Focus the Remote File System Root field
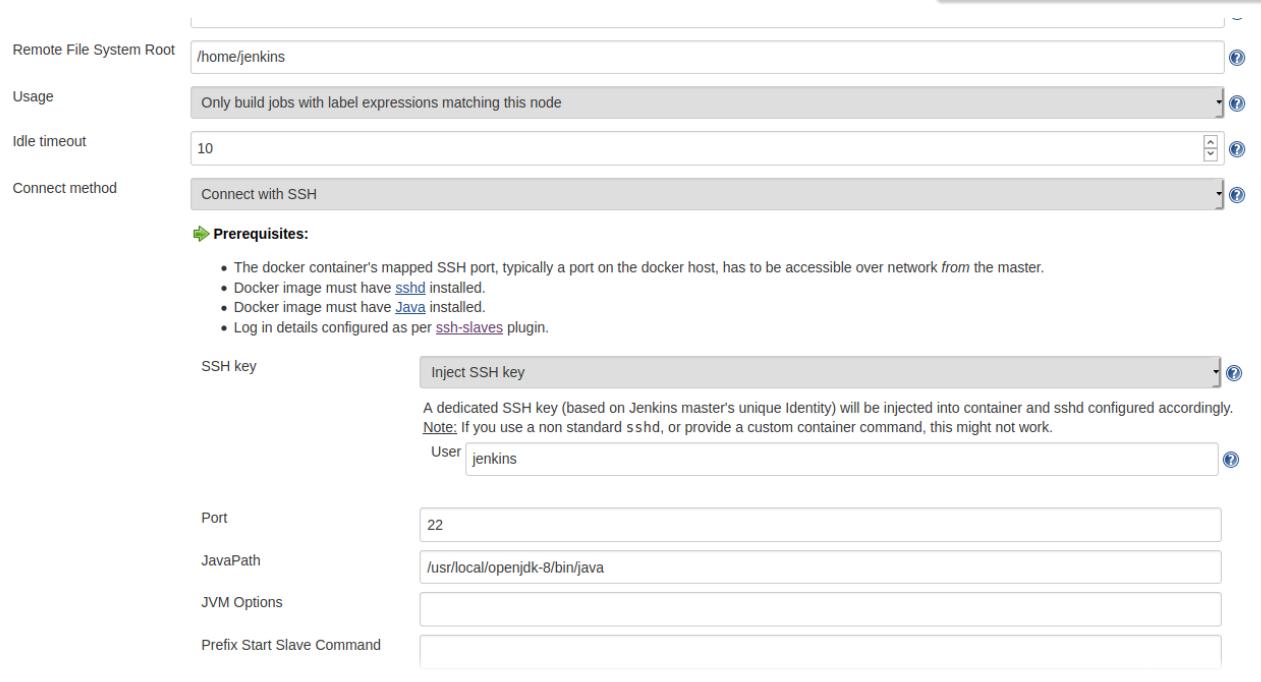 tap(706, 57)
